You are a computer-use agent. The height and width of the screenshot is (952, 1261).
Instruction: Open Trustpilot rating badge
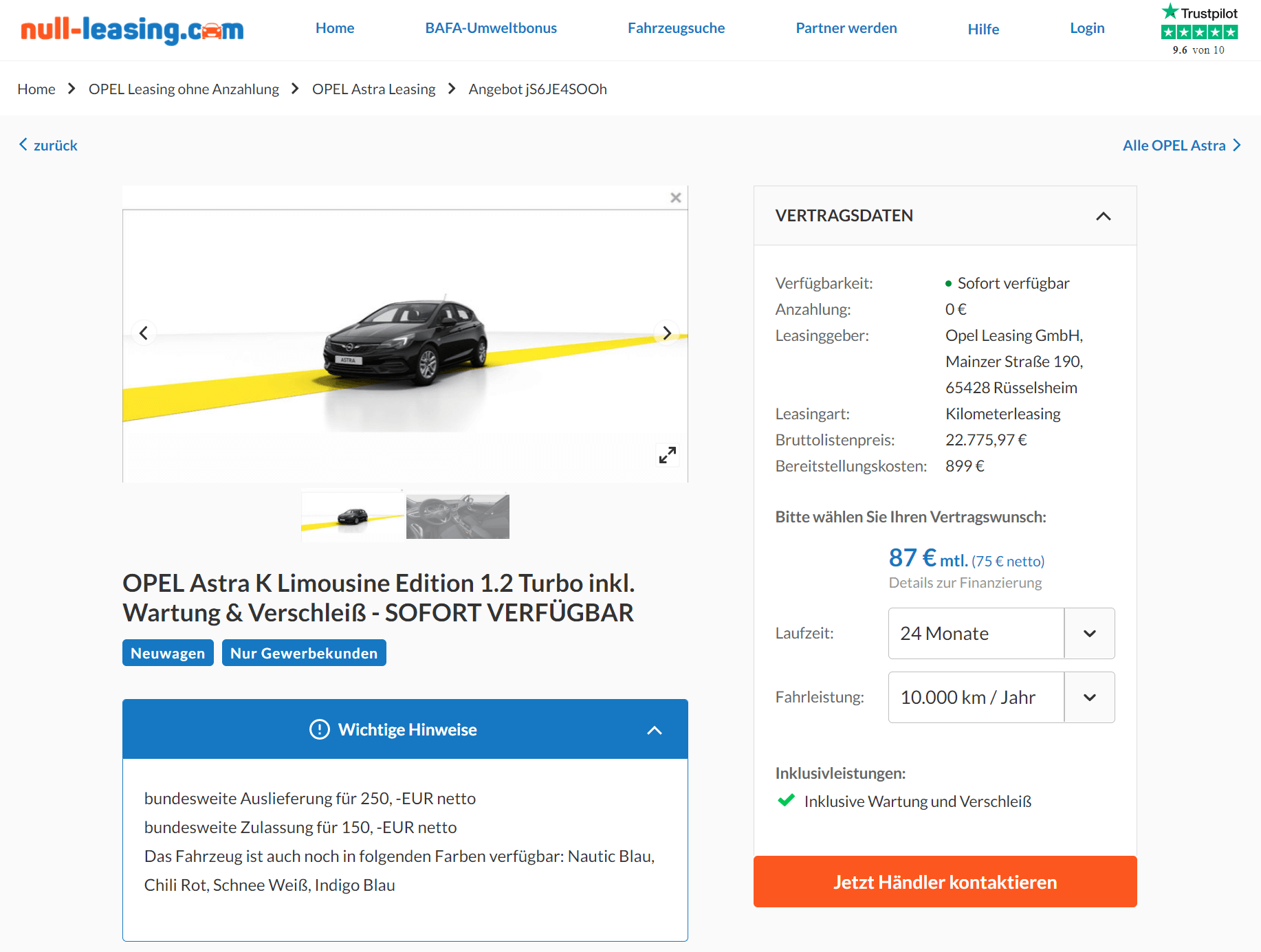[1199, 30]
